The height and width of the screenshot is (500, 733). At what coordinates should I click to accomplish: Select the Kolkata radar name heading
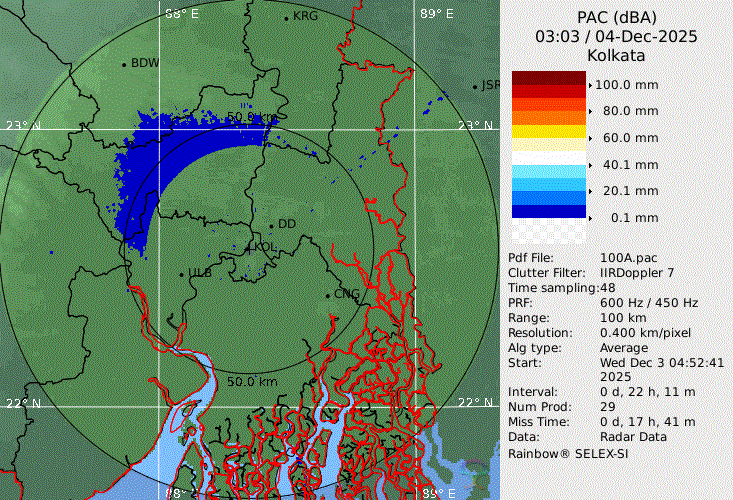(x=616, y=55)
